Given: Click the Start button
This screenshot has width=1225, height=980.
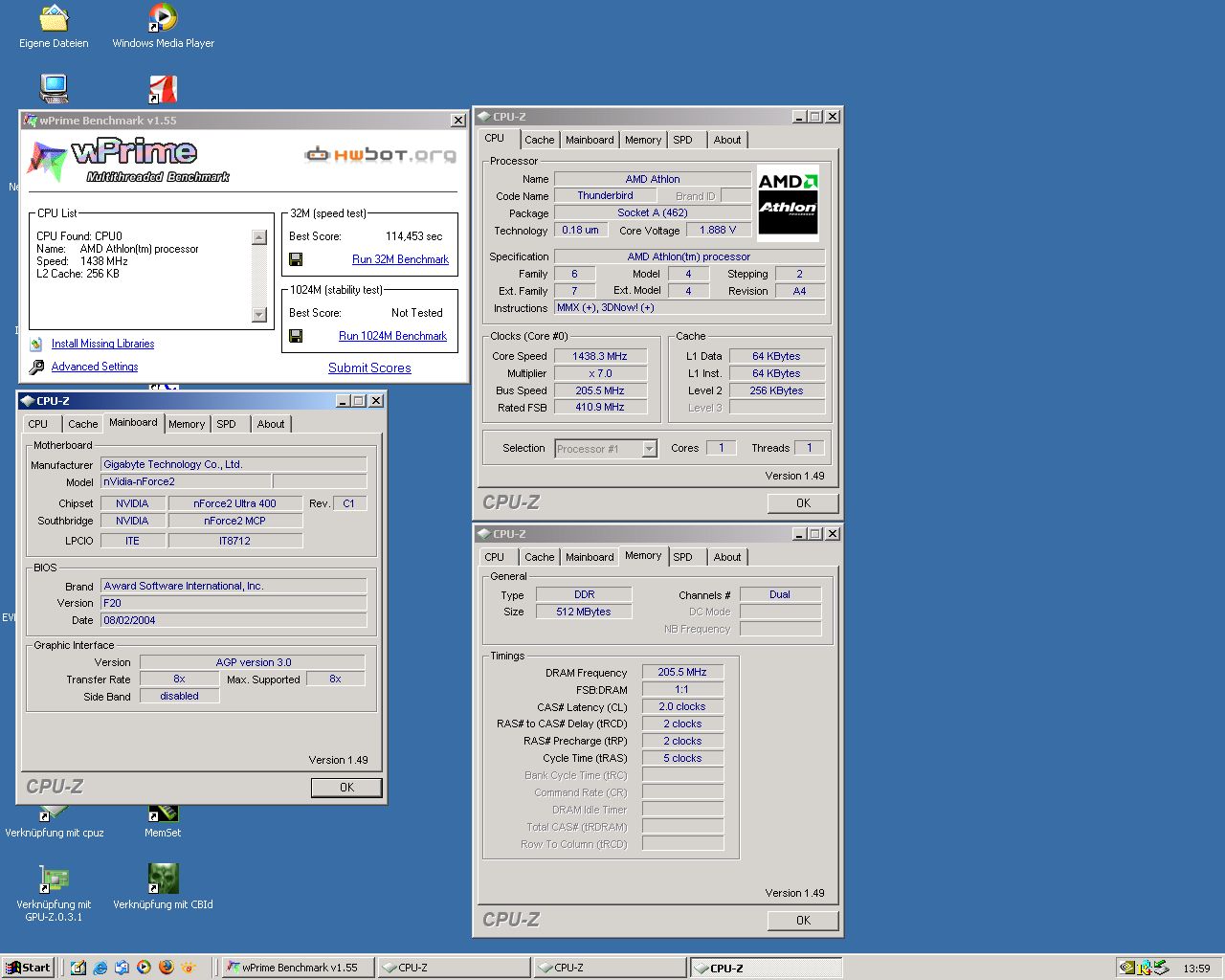Looking at the screenshot, I should click(x=28, y=968).
